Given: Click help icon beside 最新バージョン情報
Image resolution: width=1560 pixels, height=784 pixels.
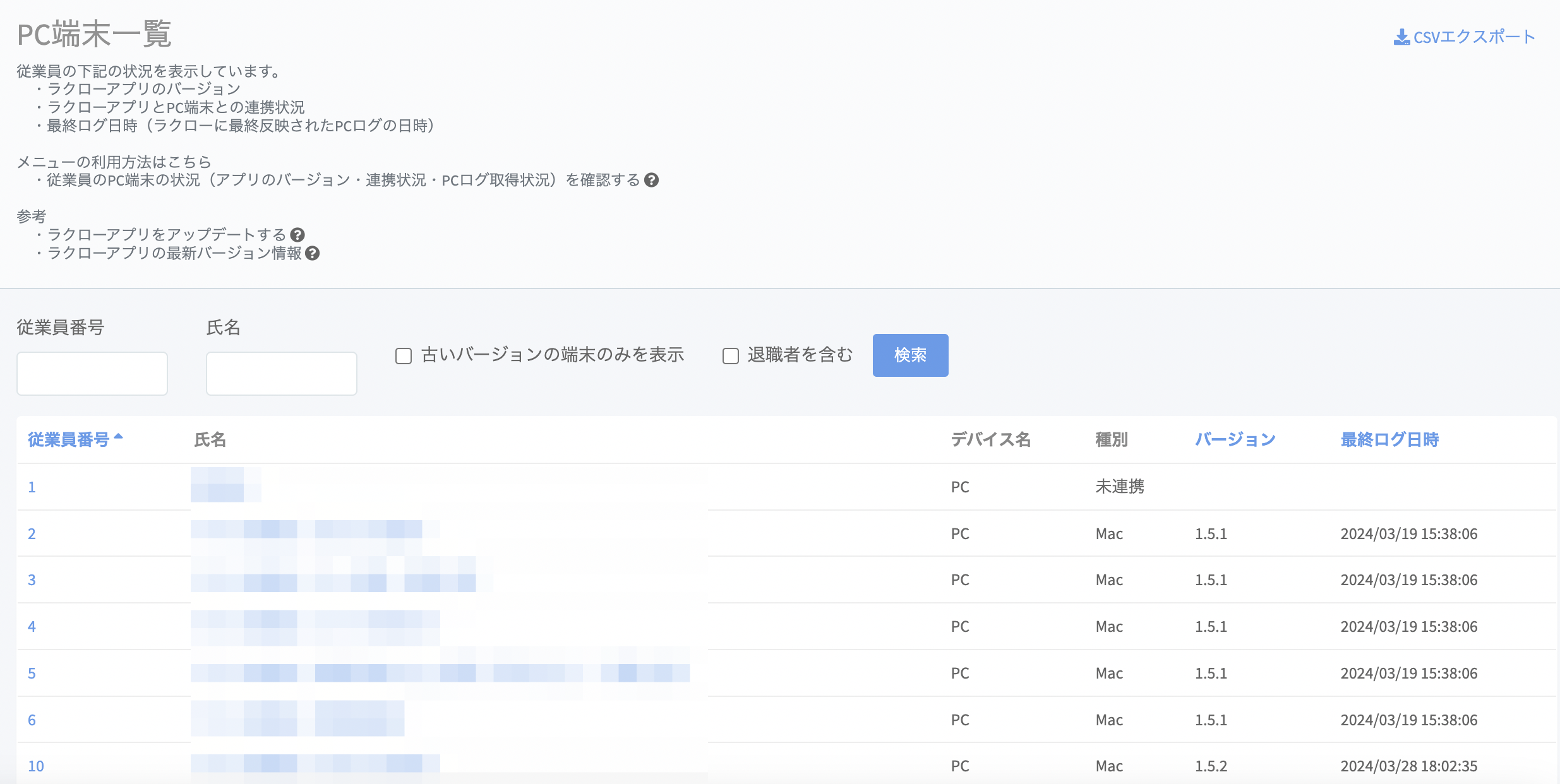Looking at the screenshot, I should (x=312, y=253).
